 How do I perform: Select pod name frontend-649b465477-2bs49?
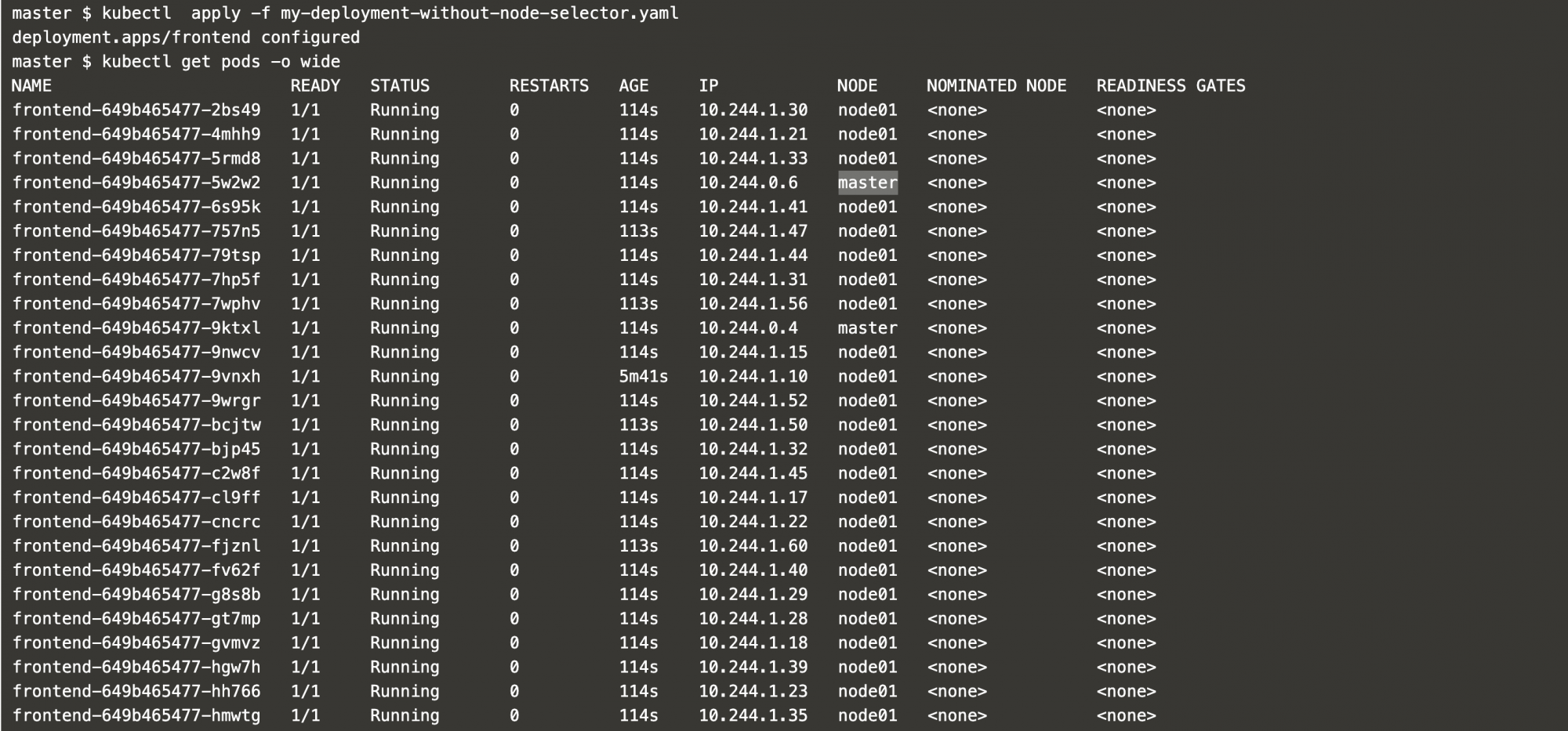(136, 110)
